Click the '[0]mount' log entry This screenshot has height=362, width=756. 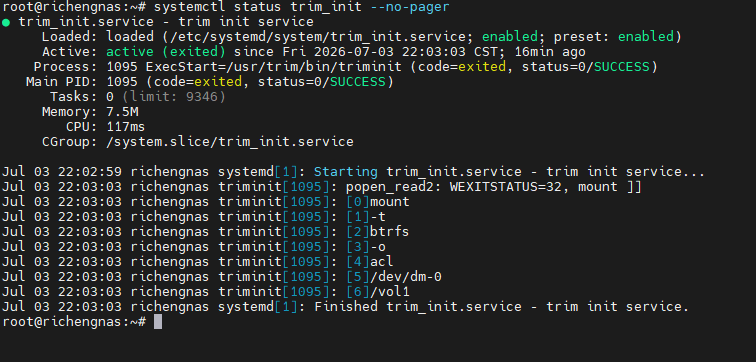pos(378,201)
